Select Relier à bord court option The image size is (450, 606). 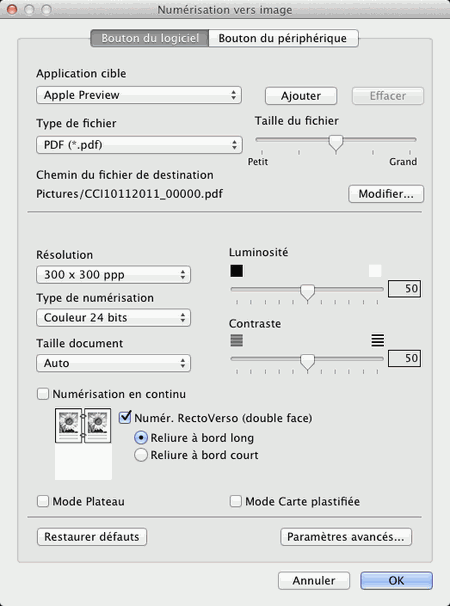pos(141,455)
